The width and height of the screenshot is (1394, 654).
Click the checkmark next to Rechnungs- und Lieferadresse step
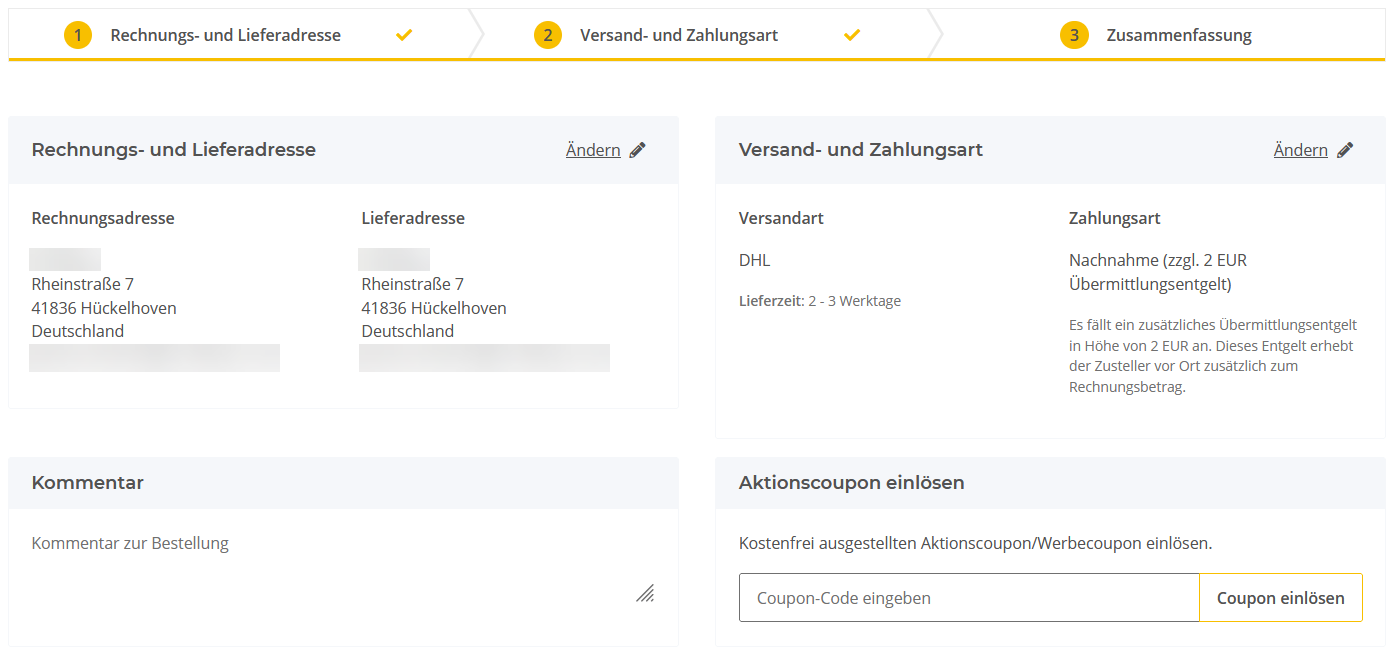pyautogui.click(x=404, y=35)
